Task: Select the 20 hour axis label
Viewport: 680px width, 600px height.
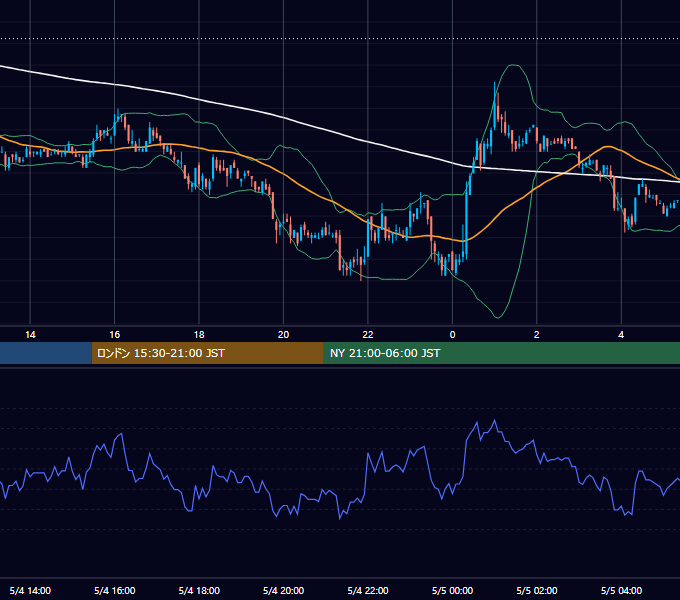Action: pyautogui.click(x=283, y=335)
